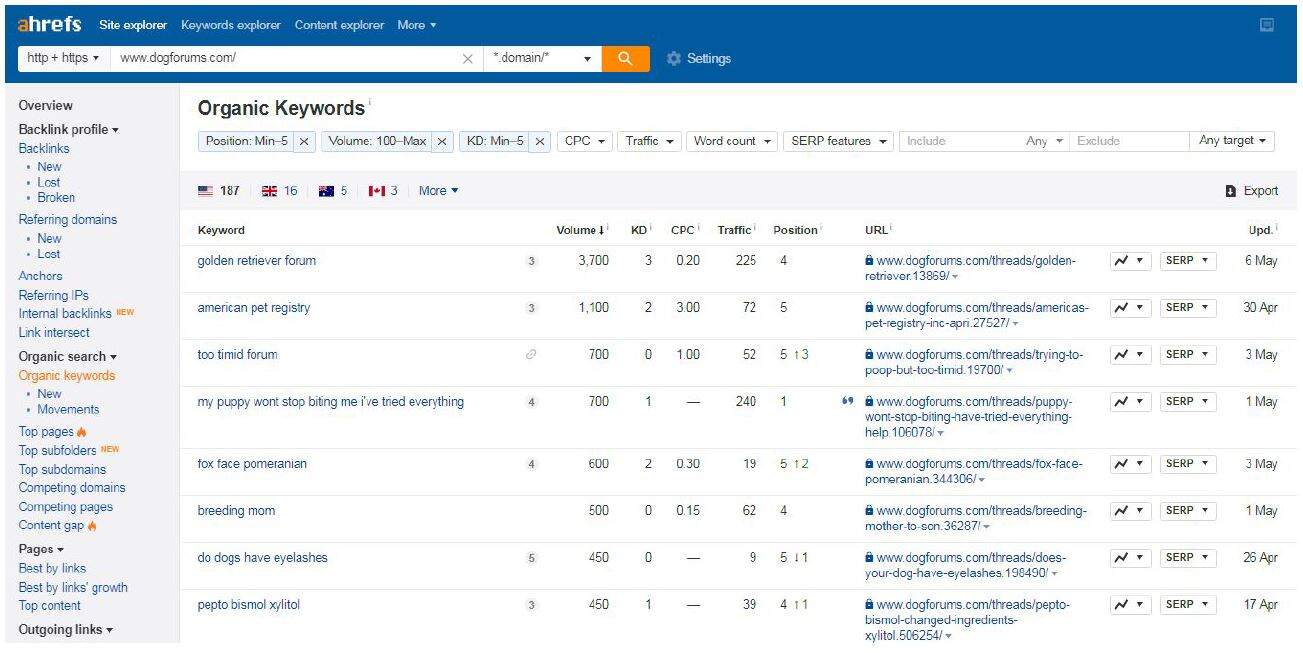Viewport: 1303px width, 653px height.
Task: Click the orange search magnifier button
Action: click(x=625, y=58)
